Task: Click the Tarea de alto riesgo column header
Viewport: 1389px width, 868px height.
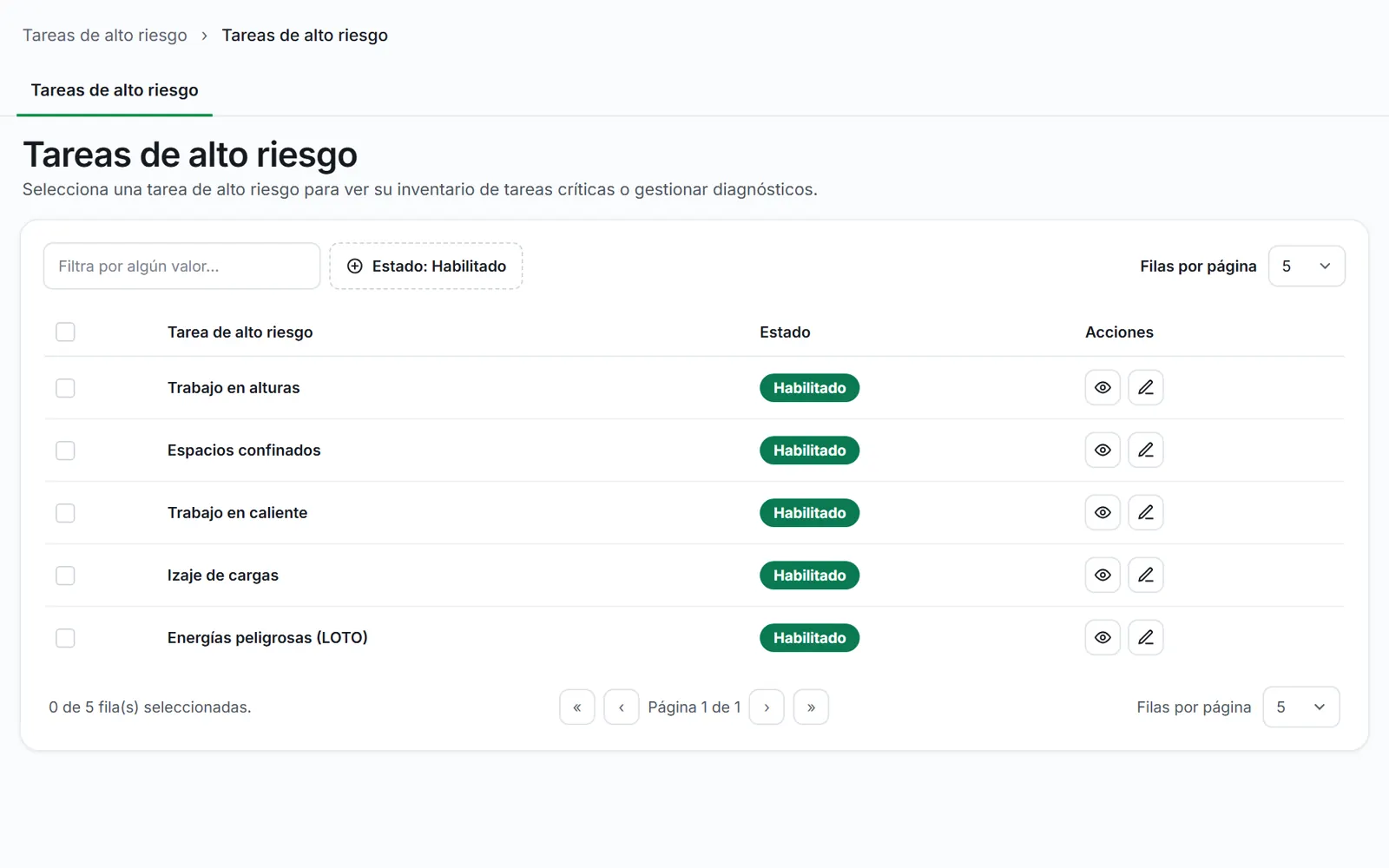Action: point(240,332)
